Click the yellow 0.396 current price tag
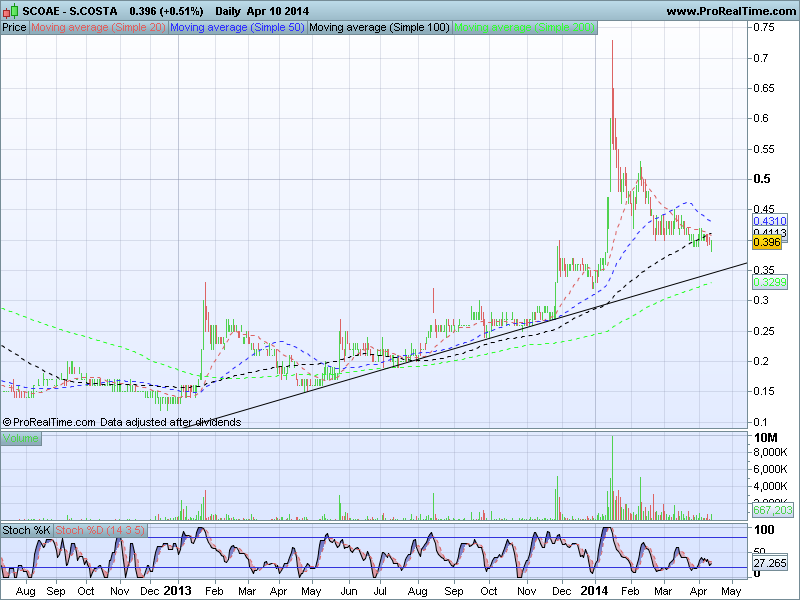Image resolution: width=800 pixels, height=600 pixels. 766,243
